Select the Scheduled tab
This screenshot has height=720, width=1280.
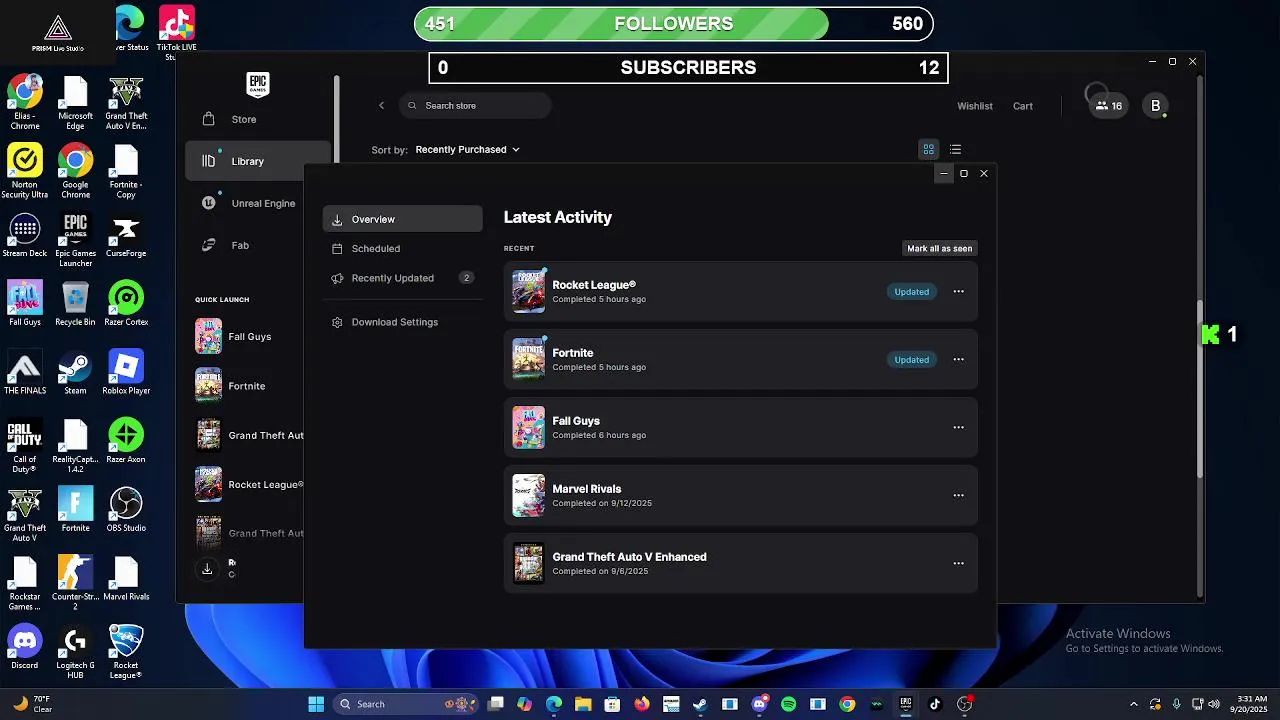(402, 248)
